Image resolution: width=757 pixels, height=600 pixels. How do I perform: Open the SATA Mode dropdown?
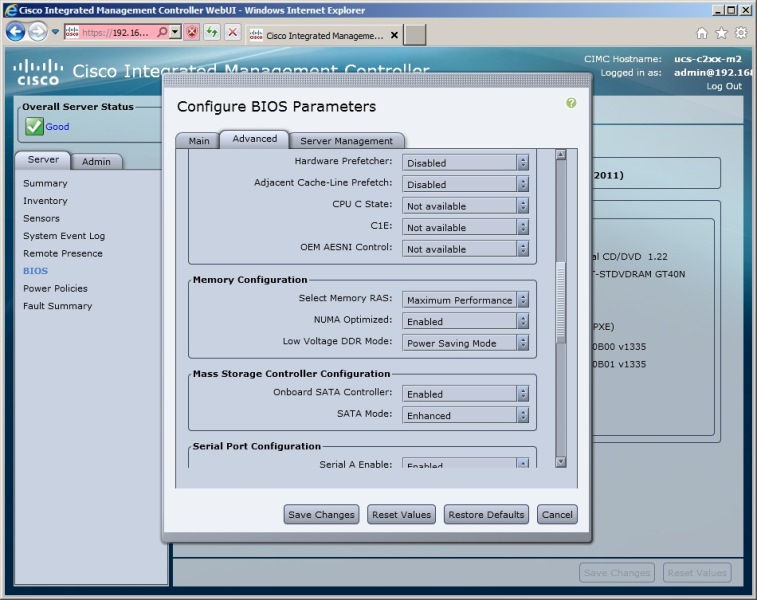pyautogui.click(x=465, y=415)
